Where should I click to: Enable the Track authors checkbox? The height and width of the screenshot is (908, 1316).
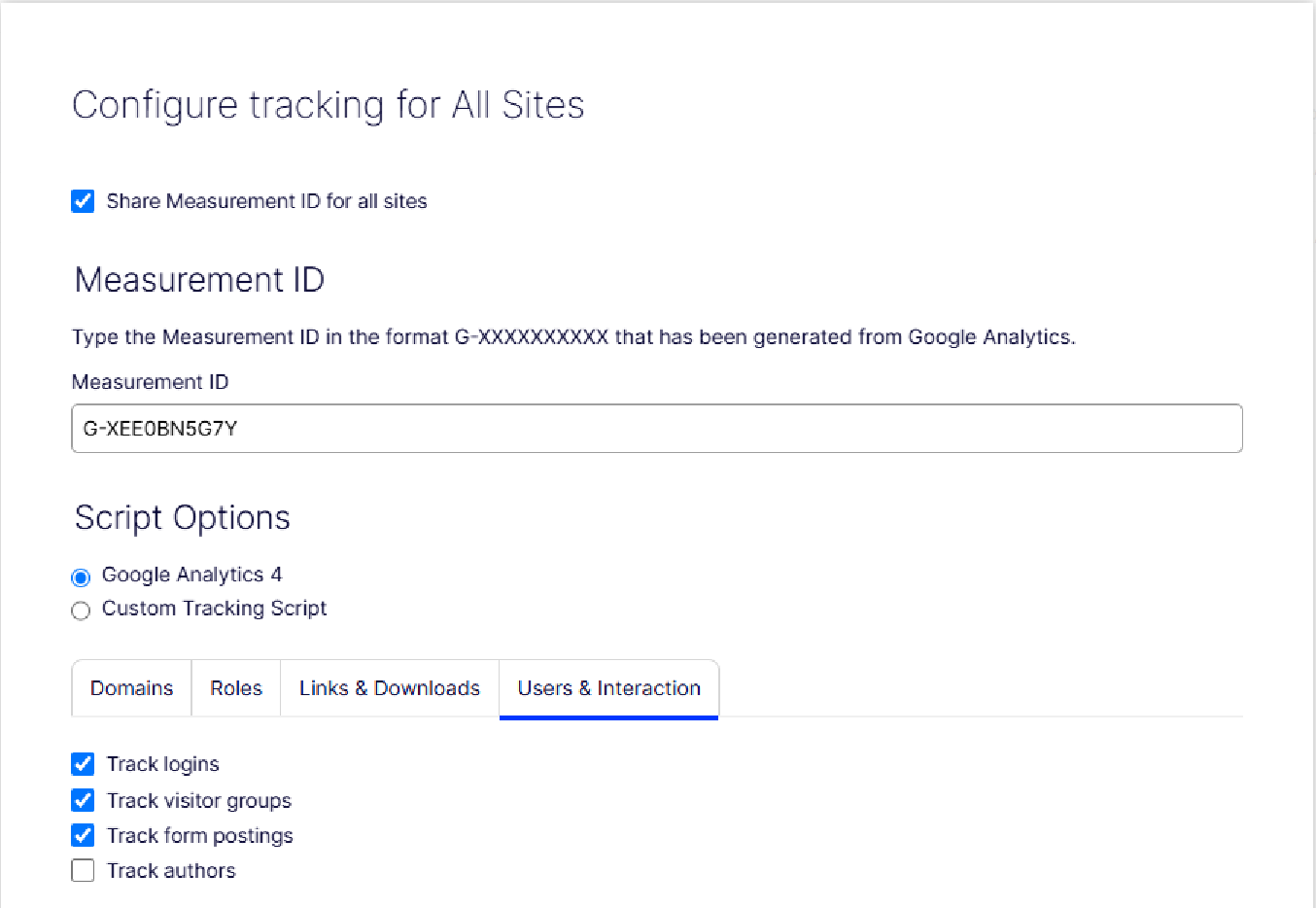pos(83,870)
